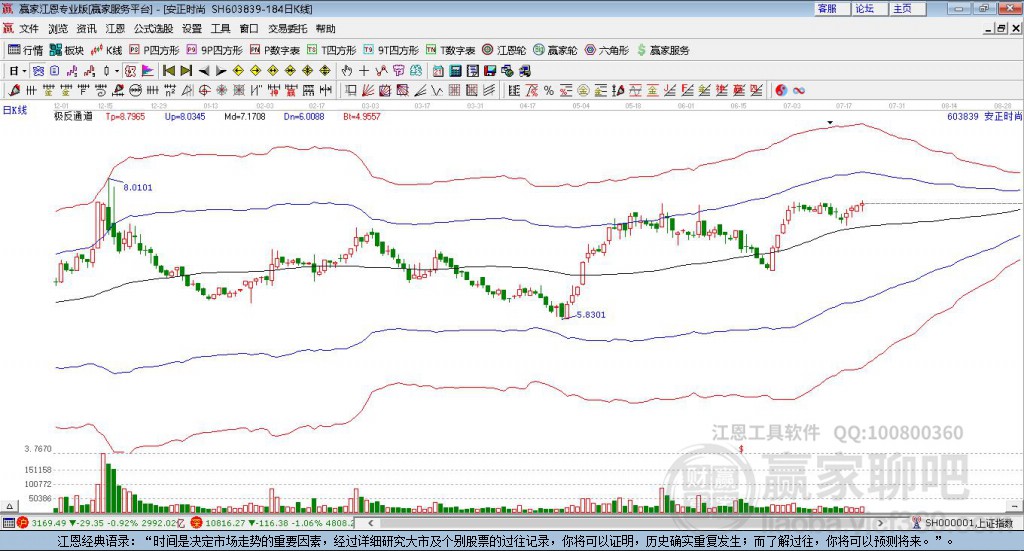Jump to last bar with green skip-forward icon
The image size is (1024, 551).
(186, 71)
